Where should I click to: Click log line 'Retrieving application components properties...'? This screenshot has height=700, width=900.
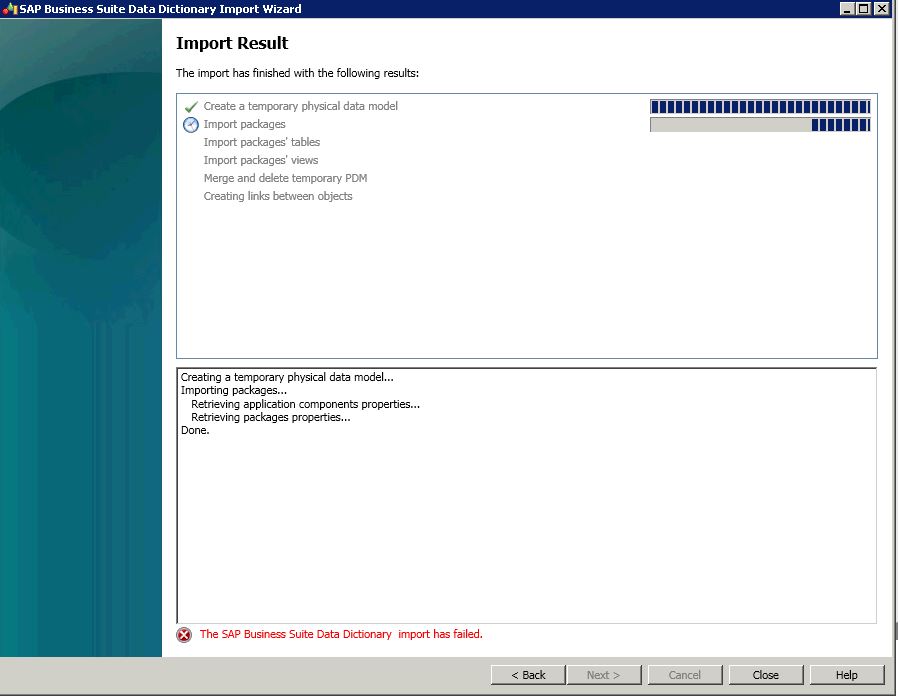coord(305,404)
